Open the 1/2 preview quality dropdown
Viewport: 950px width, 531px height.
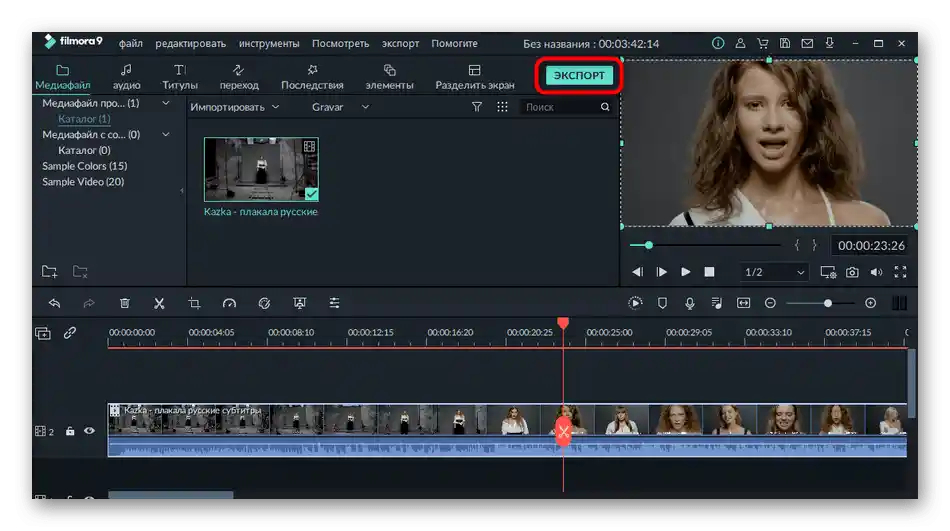773,272
